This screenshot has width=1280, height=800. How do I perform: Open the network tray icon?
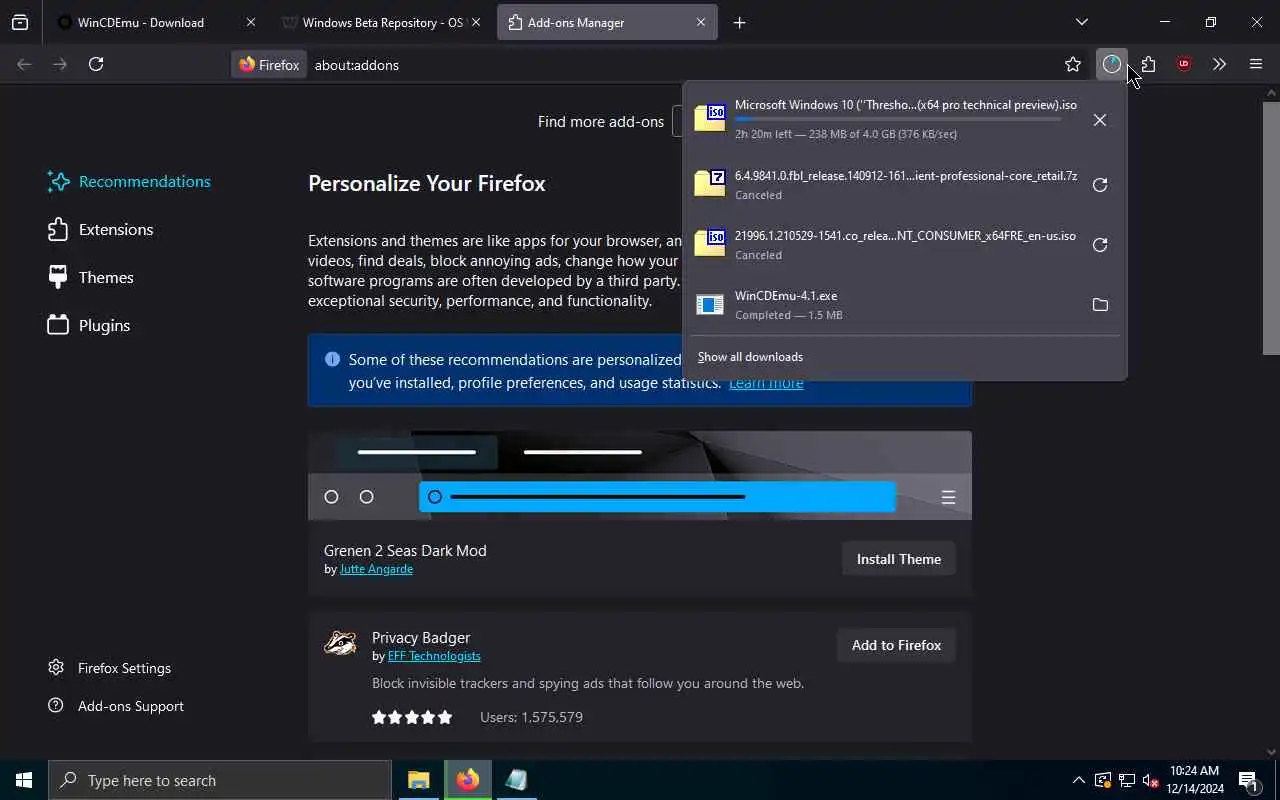point(1127,780)
